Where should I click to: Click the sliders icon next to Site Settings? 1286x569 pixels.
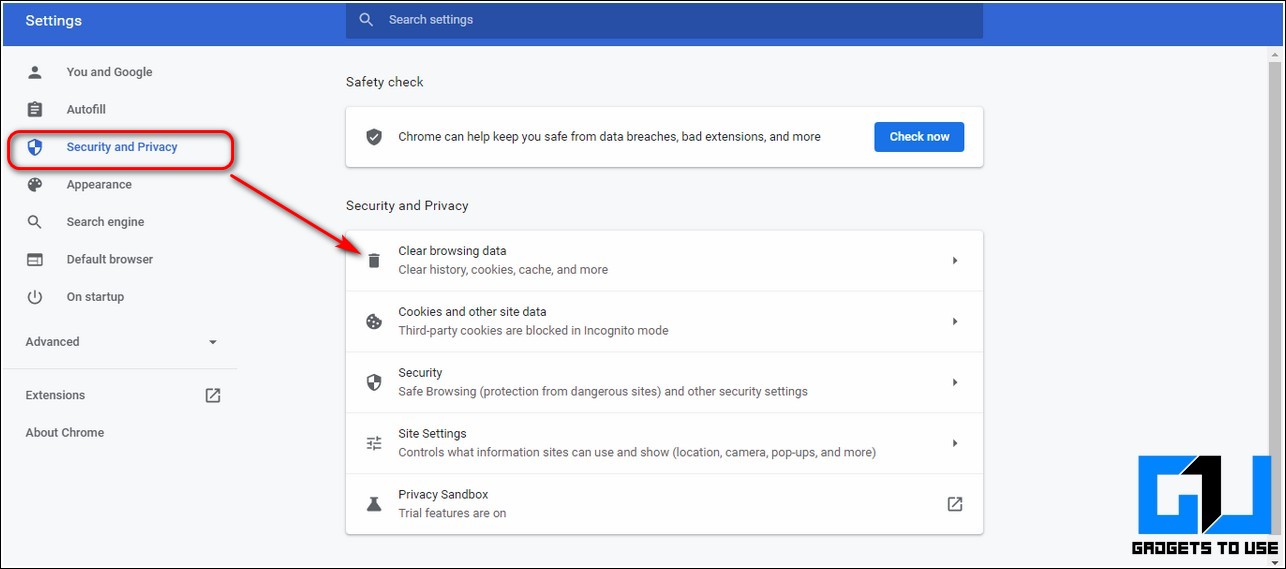coord(374,443)
